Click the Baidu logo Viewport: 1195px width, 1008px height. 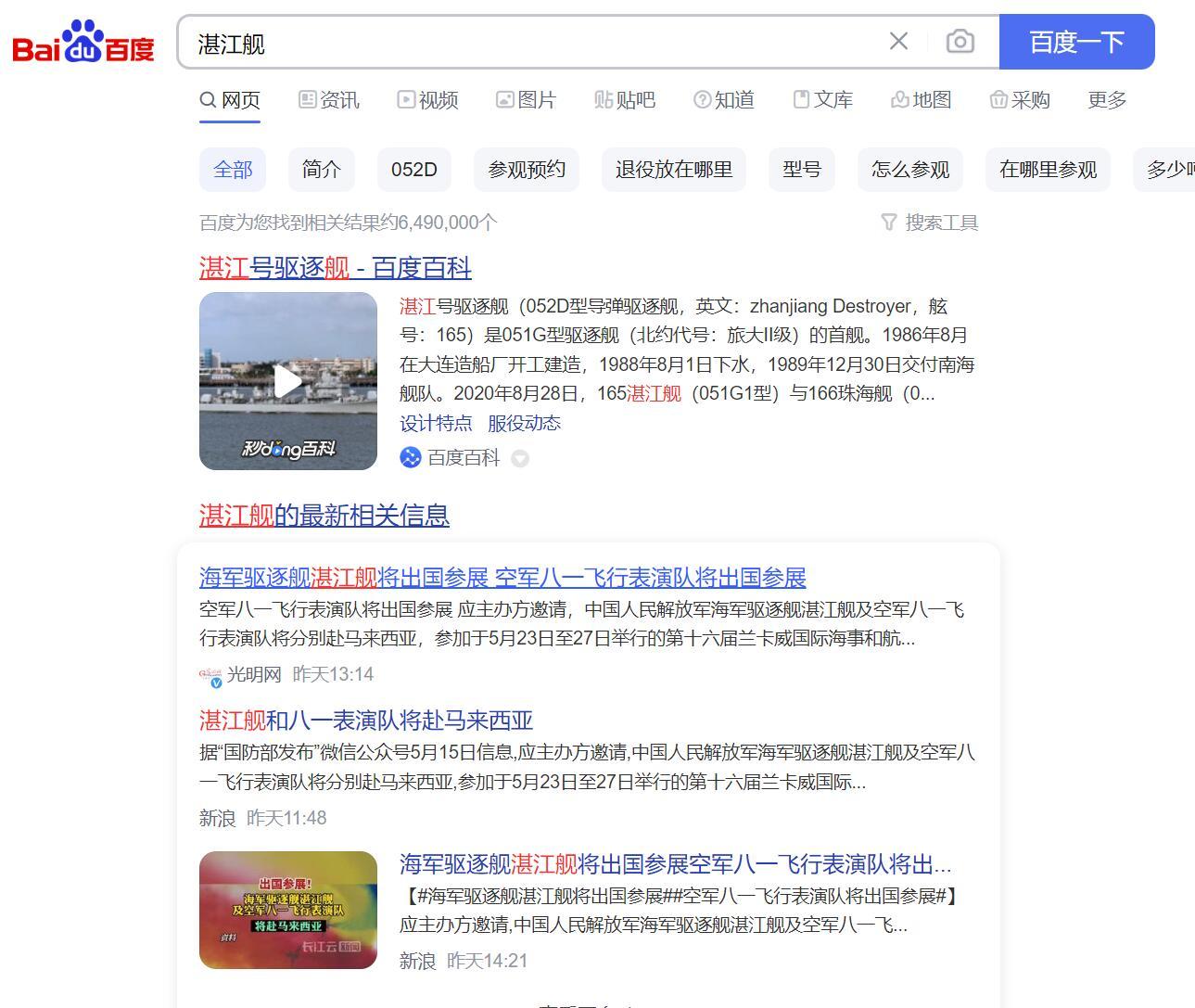coord(83,42)
